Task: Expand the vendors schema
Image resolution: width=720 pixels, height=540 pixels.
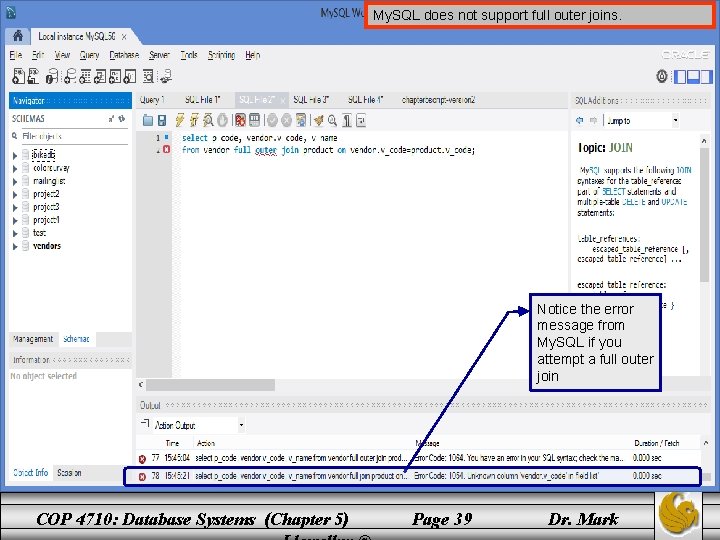Action: 15,247
